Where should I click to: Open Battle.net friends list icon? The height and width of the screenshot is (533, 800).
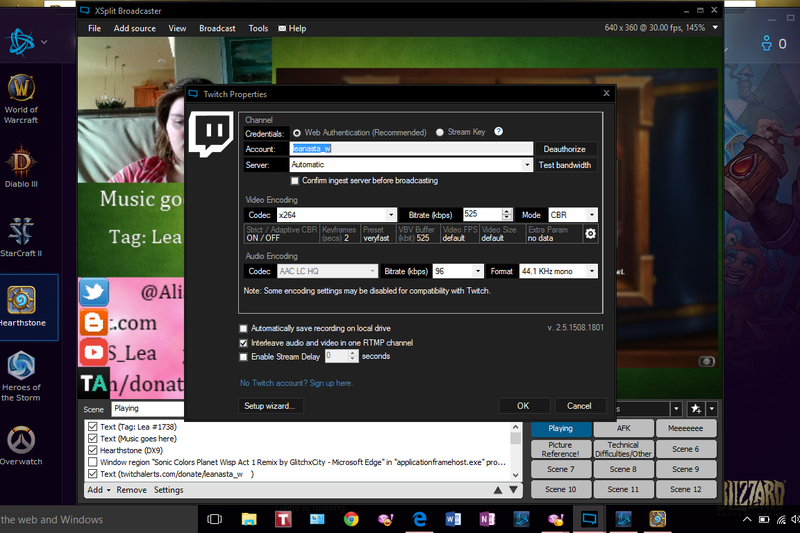[x=766, y=44]
